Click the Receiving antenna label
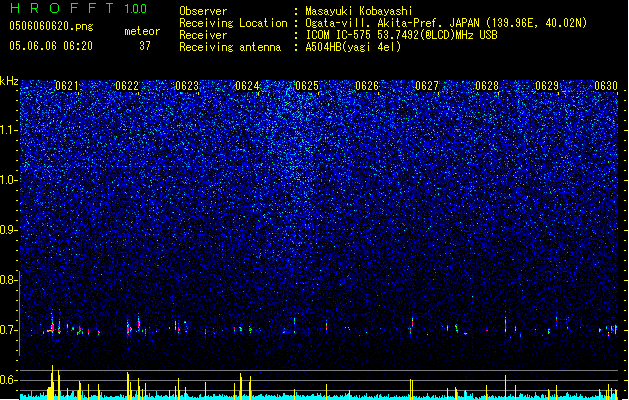Viewport: 629px width, 400px height. tap(230, 47)
